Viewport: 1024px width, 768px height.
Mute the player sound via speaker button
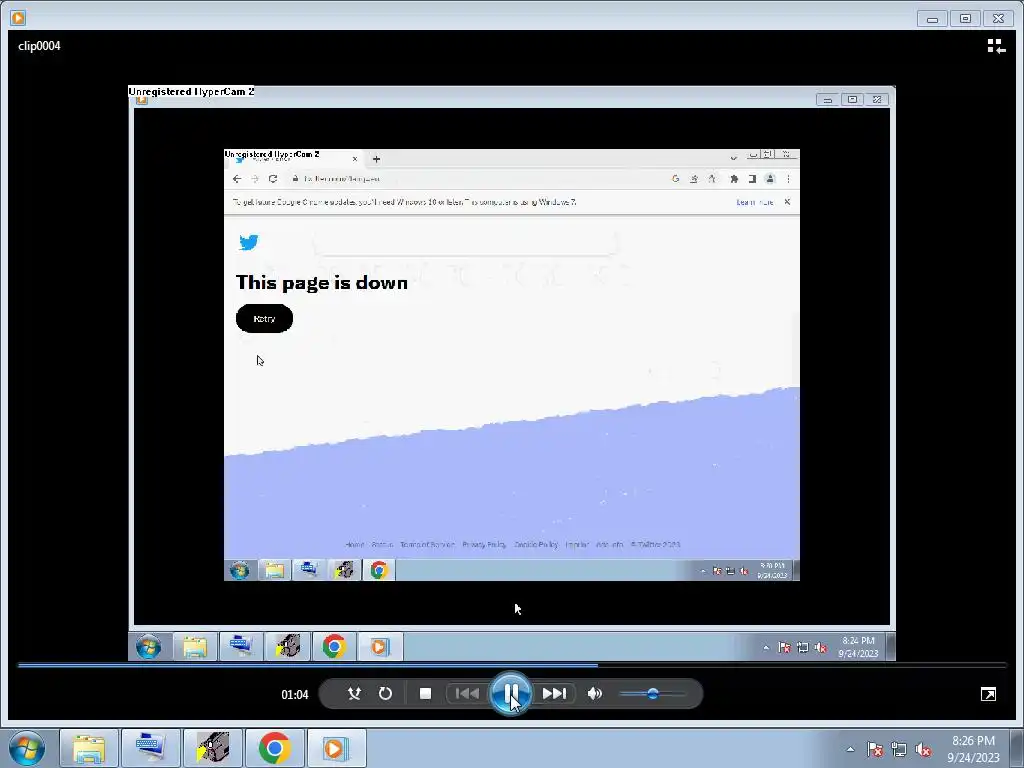coord(594,694)
